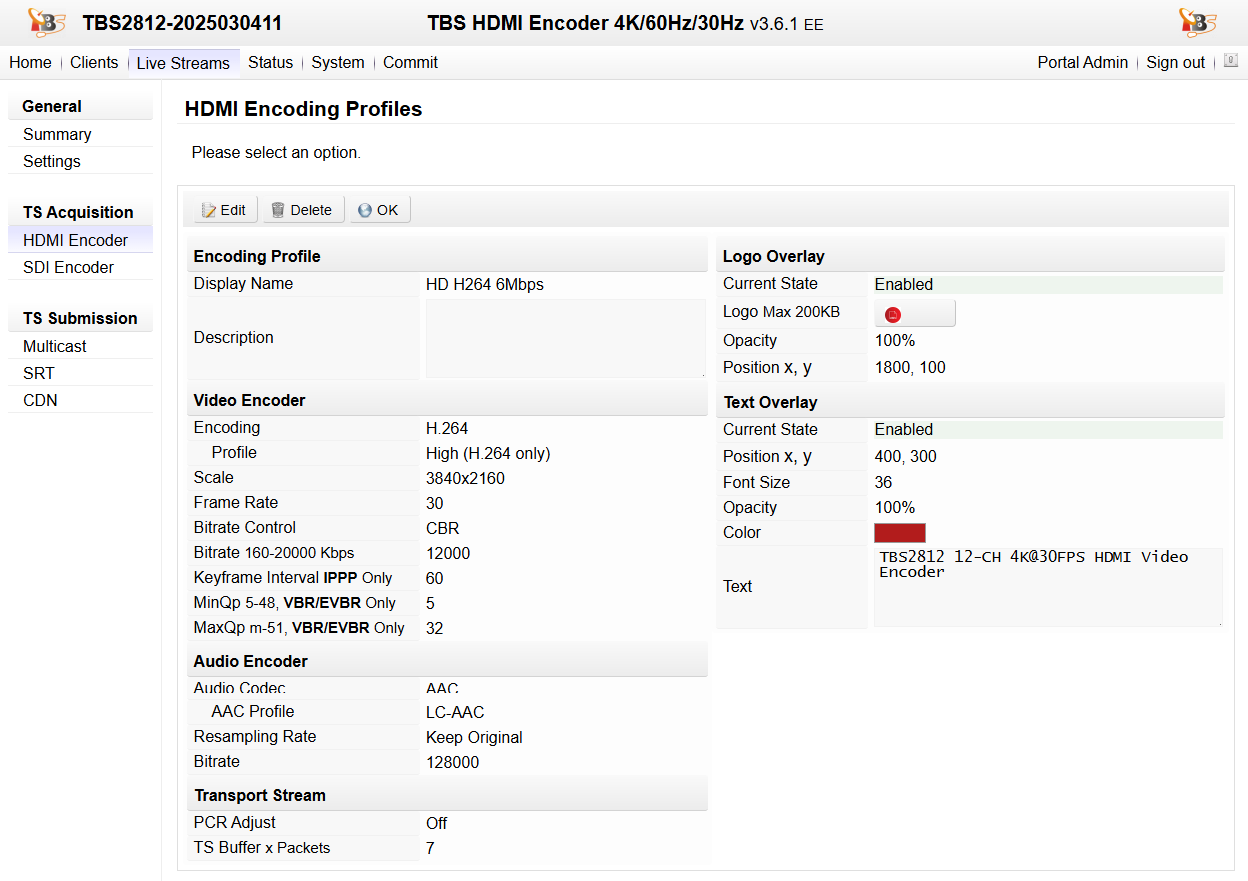
Task: Go to the Status menu
Action: [x=270, y=62]
